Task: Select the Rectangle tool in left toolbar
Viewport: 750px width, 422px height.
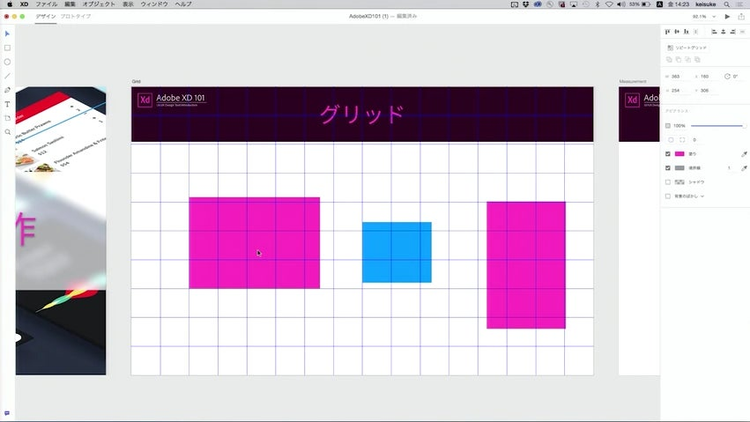Action: pyautogui.click(x=7, y=48)
